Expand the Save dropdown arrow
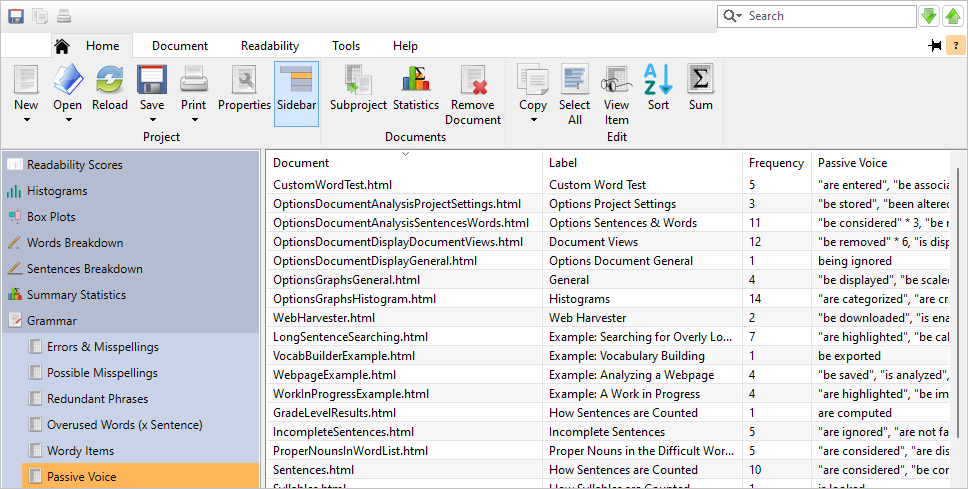The height and width of the screenshot is (489, 968). point(152,120)
